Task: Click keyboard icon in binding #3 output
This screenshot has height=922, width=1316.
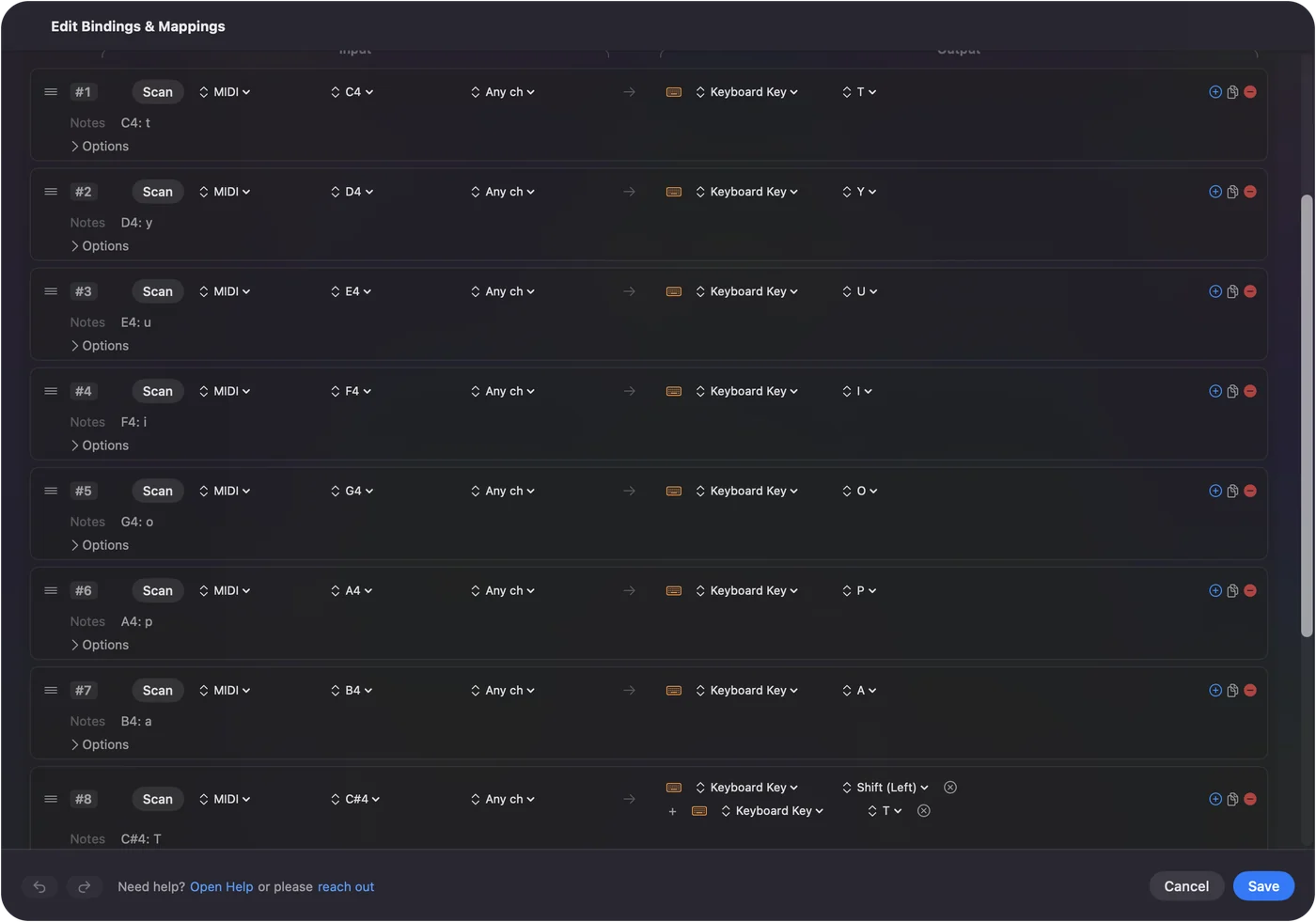Action: (674, 291)
